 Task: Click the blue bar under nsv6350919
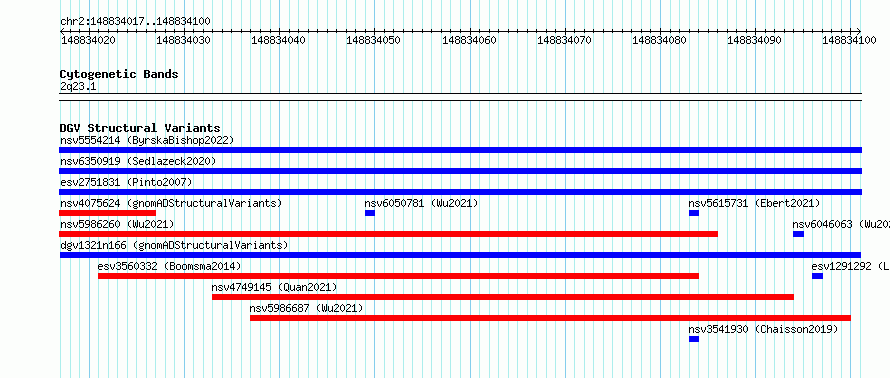point(460,171)
